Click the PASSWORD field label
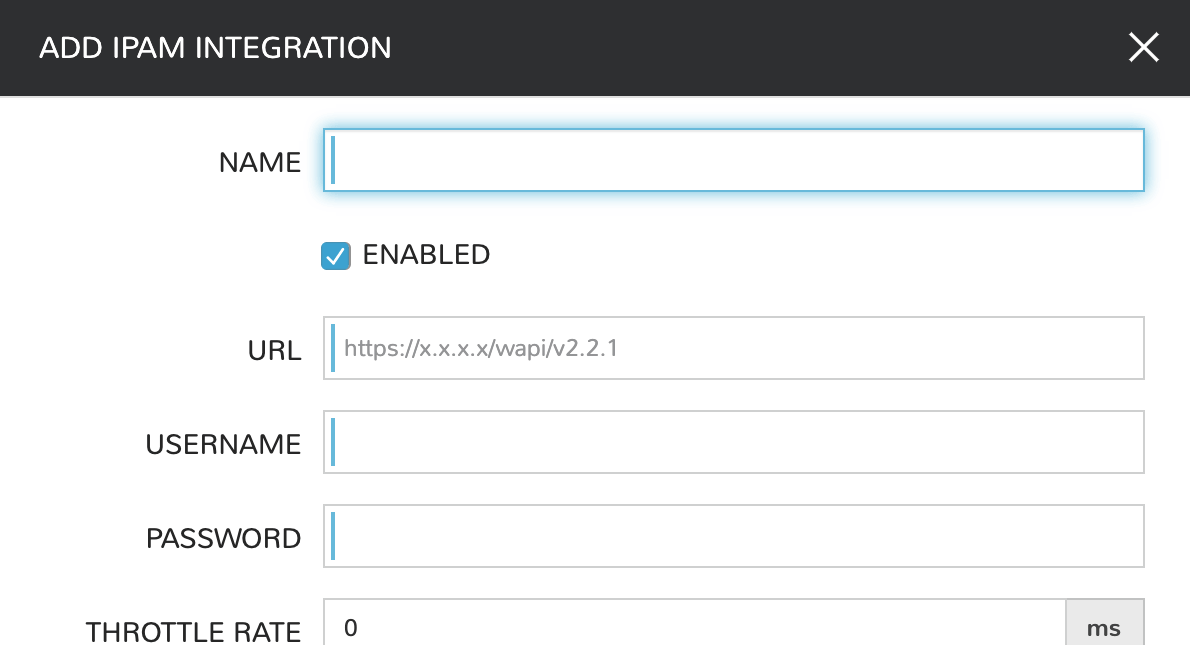Image resolution: width=1190 pixels, height=645 pixels. click(x=223, y=538)
